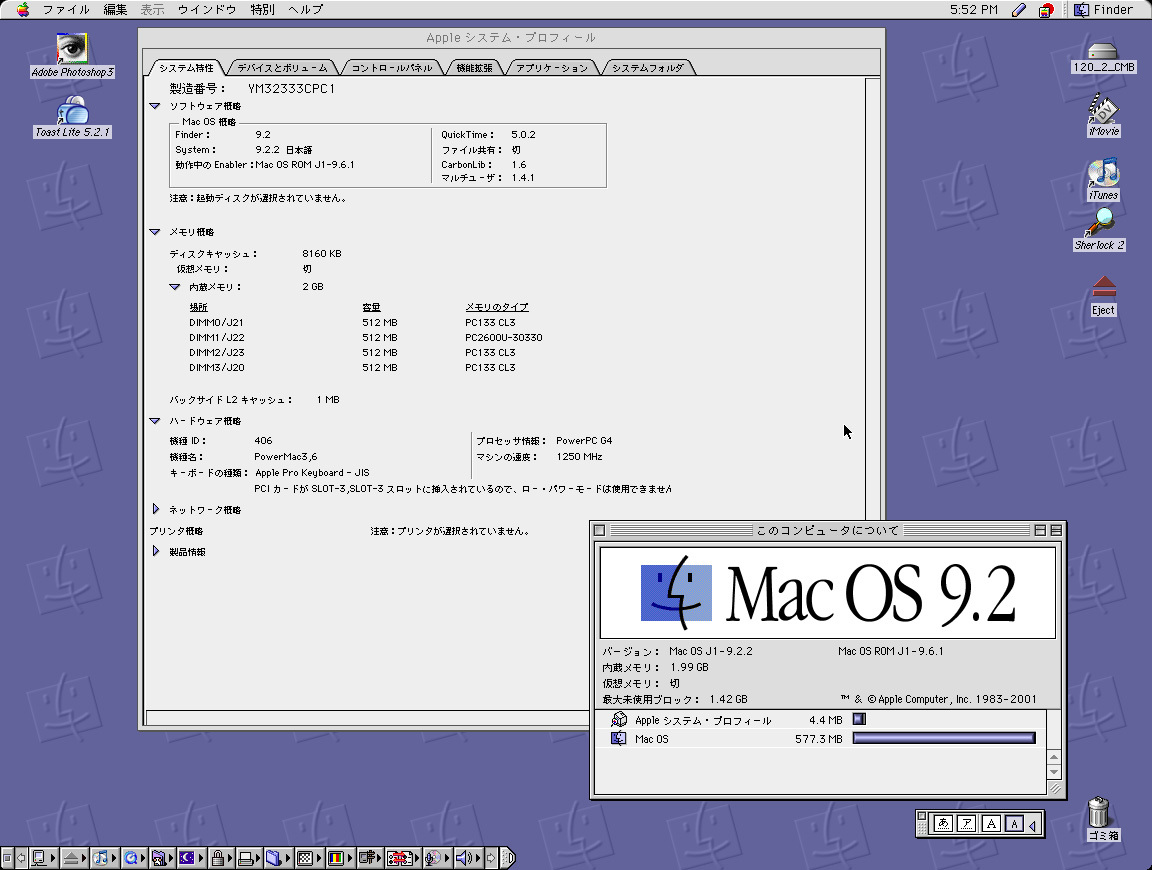Viewport: 1152px width, 870px height.
Task: Expand the ネットワーク概略 section
Action: [x=155, y=510]
